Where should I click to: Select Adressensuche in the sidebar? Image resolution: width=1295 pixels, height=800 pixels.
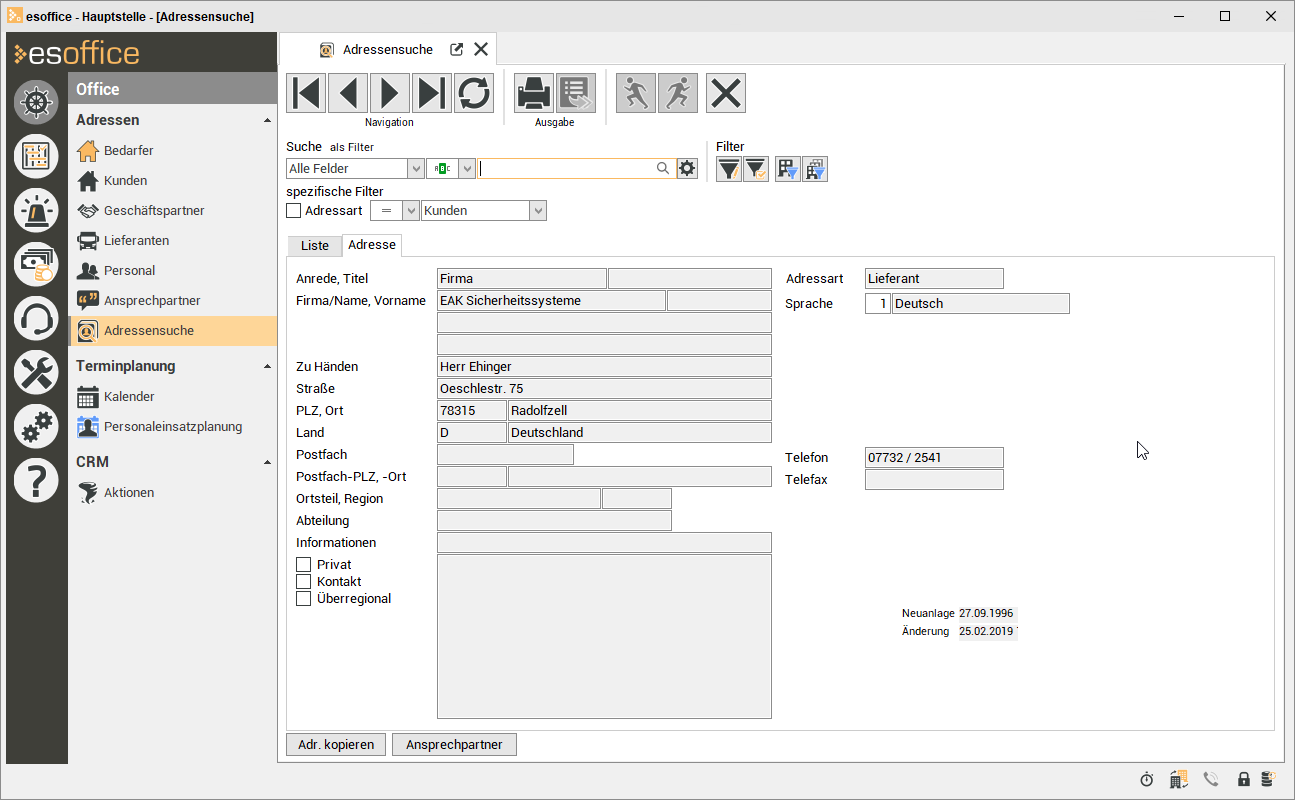pyautogui.click(x=172, y=331)
